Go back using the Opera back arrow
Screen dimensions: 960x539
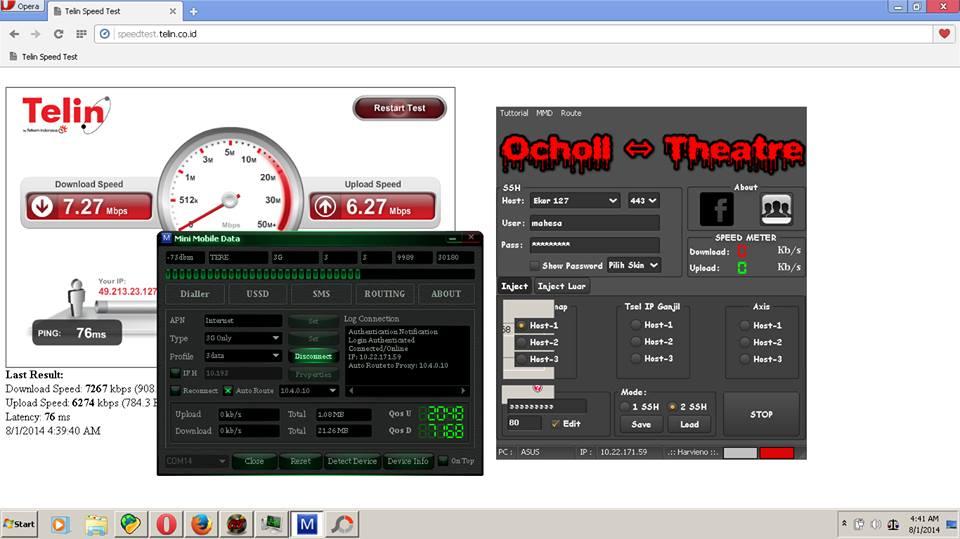14,34
